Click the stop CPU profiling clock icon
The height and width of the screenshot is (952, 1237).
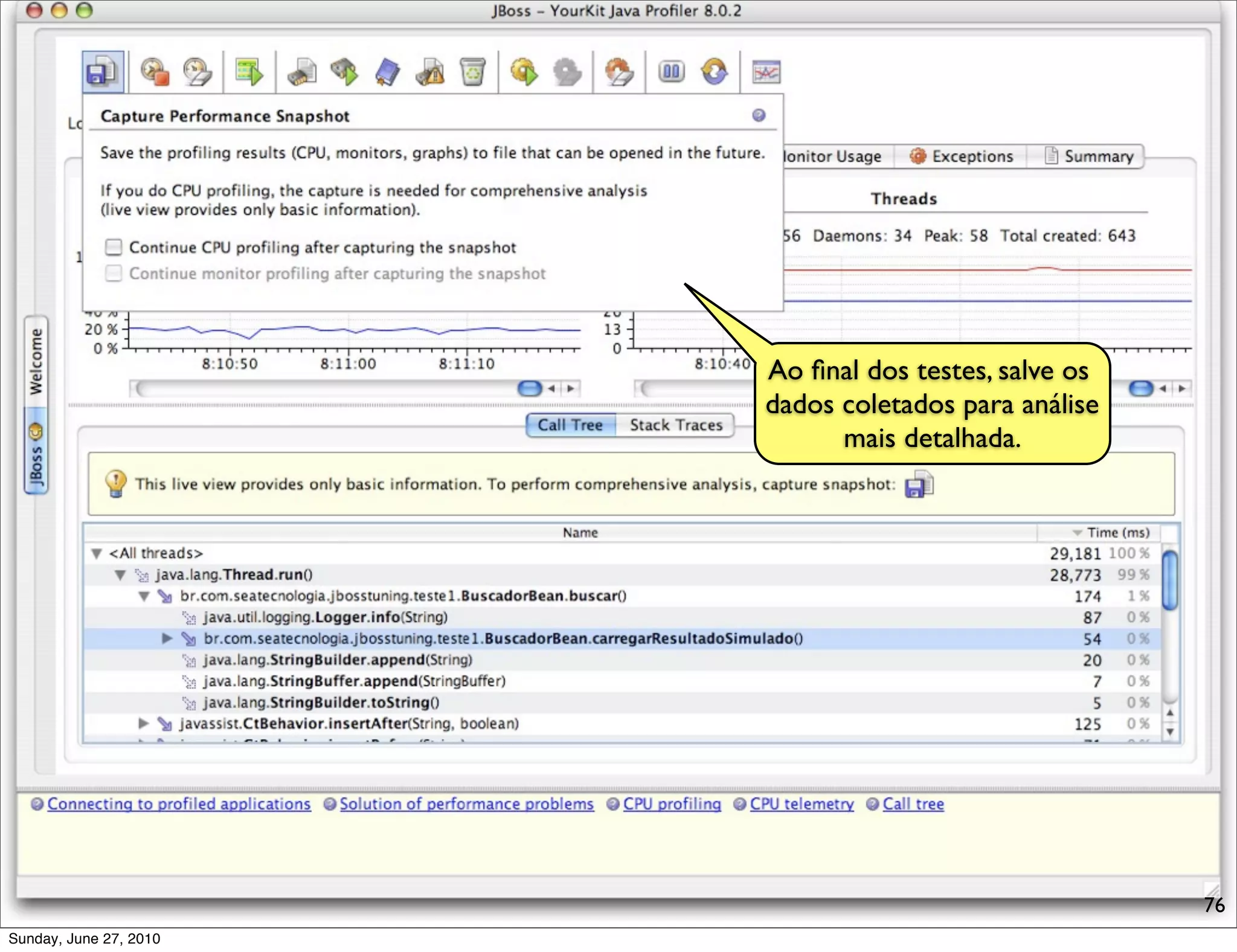tap(155, 72)
